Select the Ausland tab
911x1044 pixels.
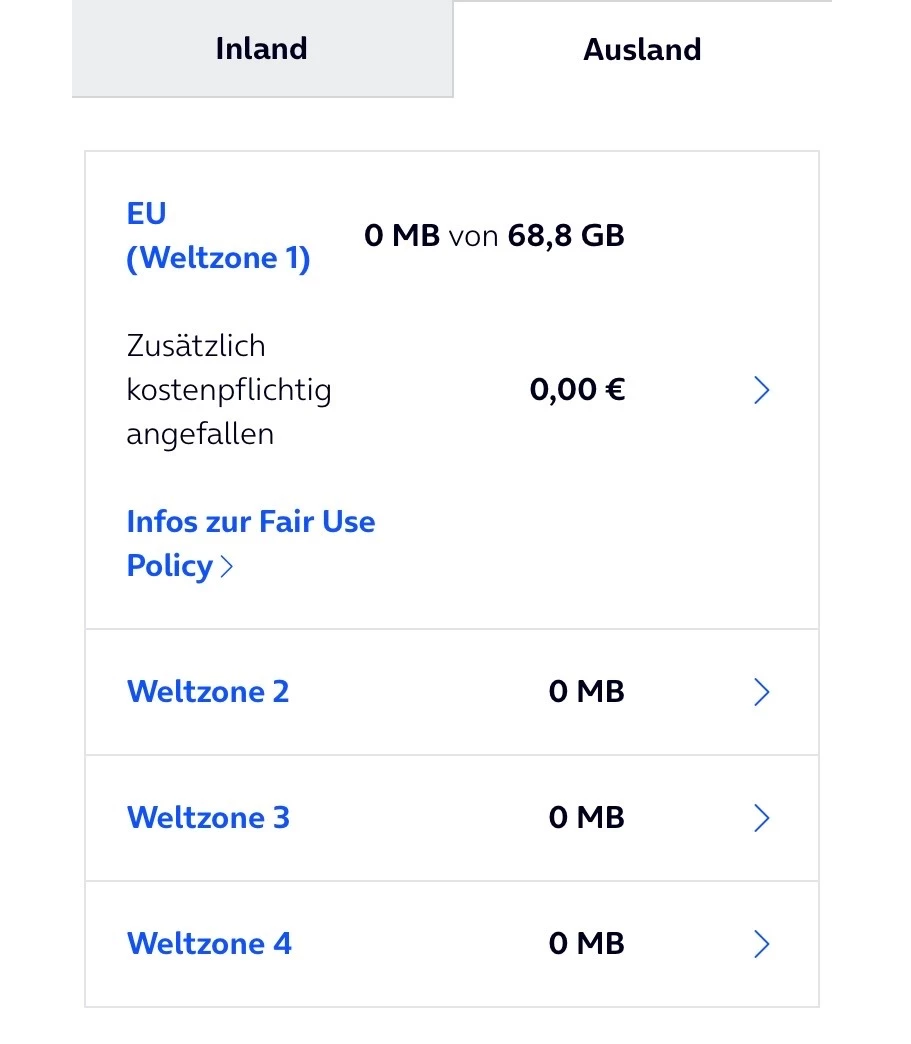(x=642, y=50)
